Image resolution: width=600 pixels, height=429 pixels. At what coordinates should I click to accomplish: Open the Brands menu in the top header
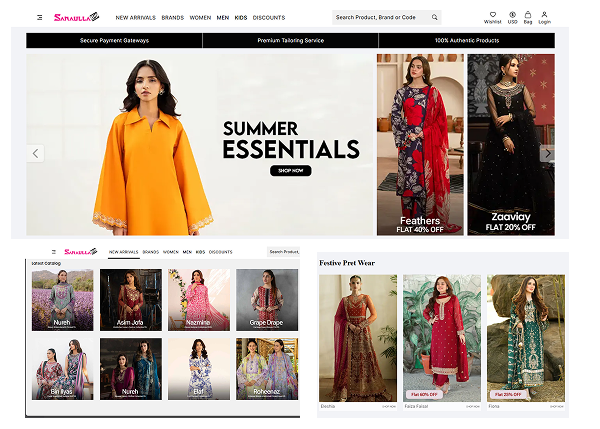click(172, 17)
